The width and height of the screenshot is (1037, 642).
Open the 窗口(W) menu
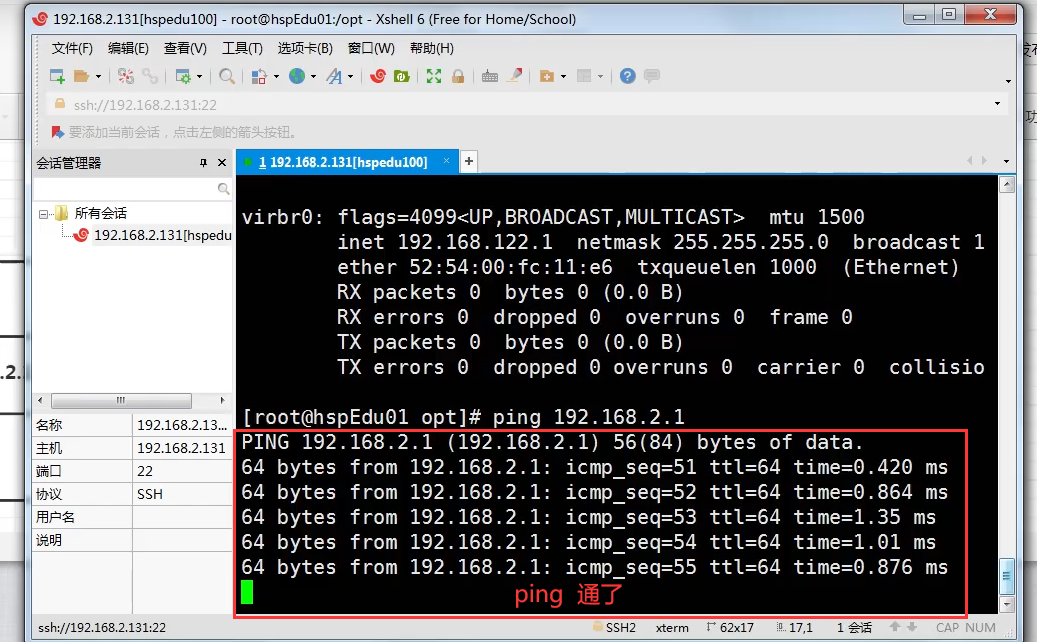(371, 48)
